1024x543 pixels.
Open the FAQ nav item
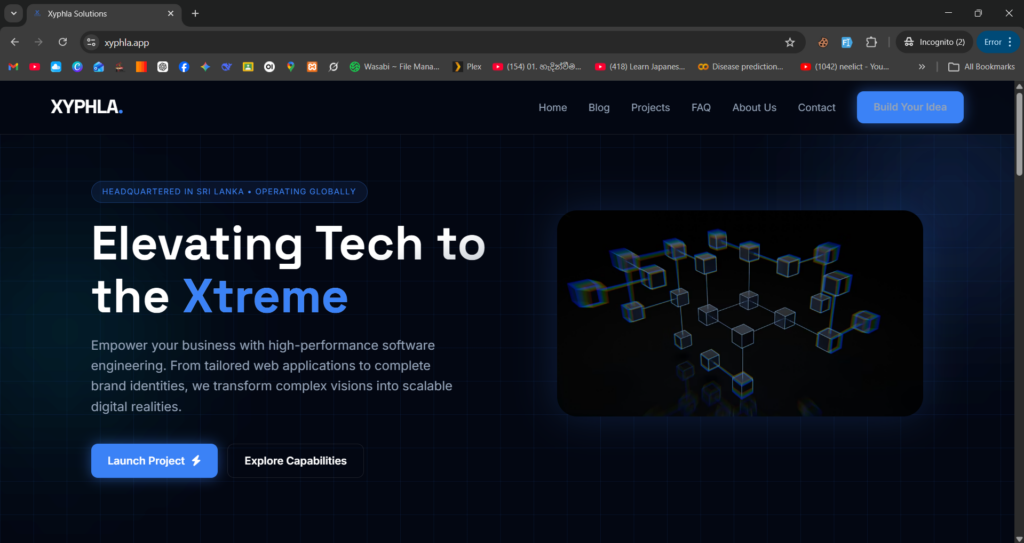pyautogui.click(x=701, y=108)
